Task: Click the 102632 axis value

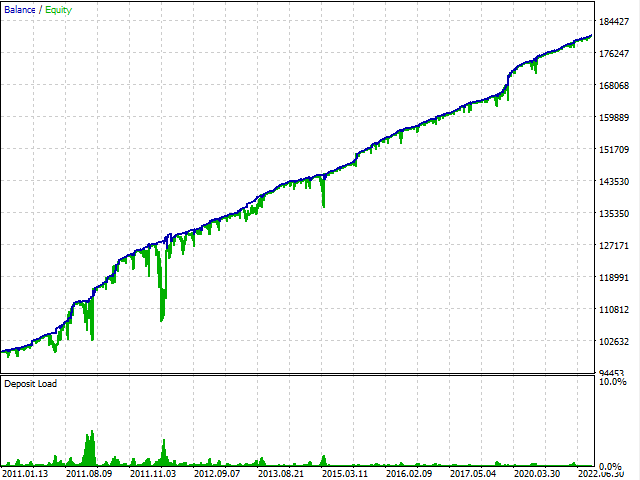Action: point(614,342)
